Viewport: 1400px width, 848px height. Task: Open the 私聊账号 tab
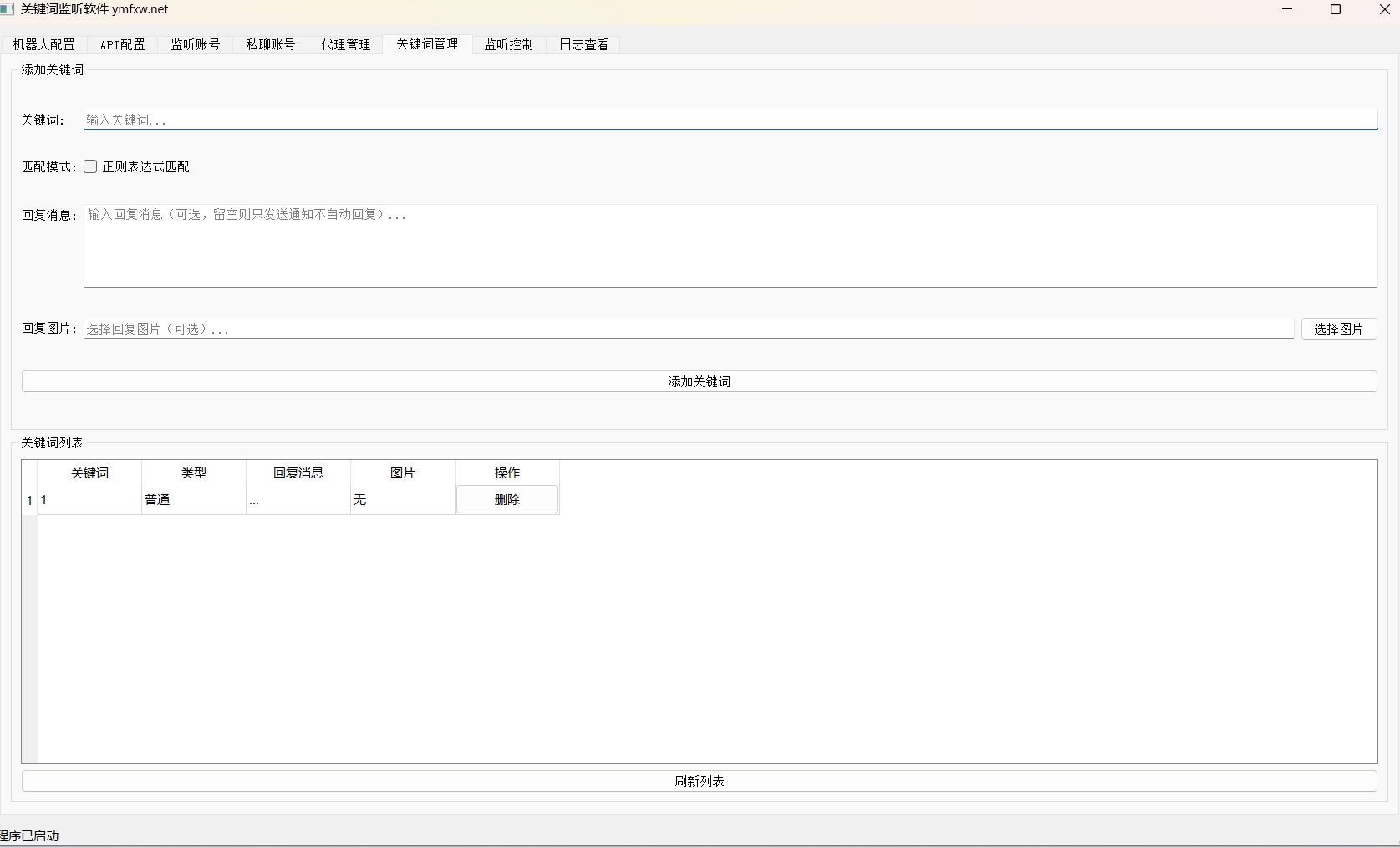point(271,44)
